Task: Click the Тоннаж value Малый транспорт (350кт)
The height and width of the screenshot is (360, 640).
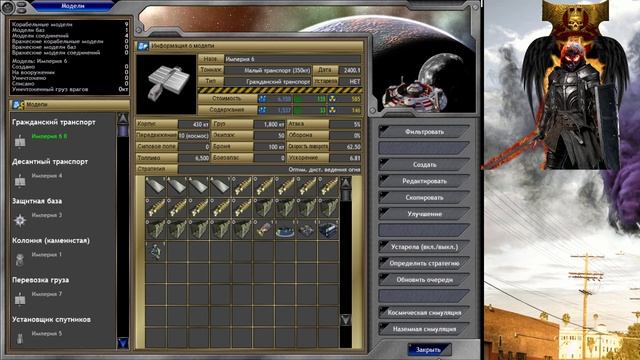Action: pyautogui.click(x=268, y=70)
